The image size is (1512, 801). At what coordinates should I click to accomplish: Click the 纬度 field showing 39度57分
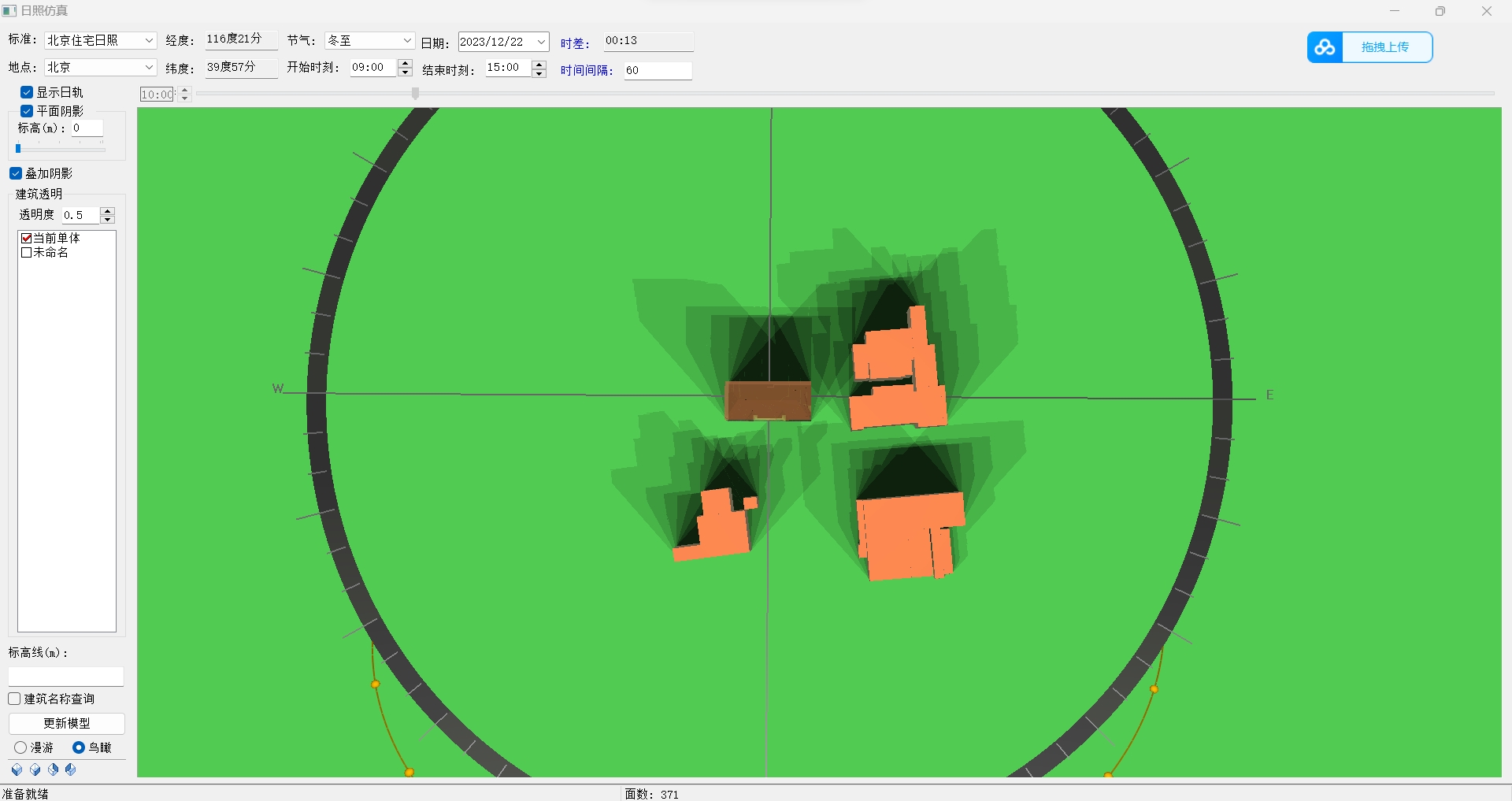click(x=241, y=68)
